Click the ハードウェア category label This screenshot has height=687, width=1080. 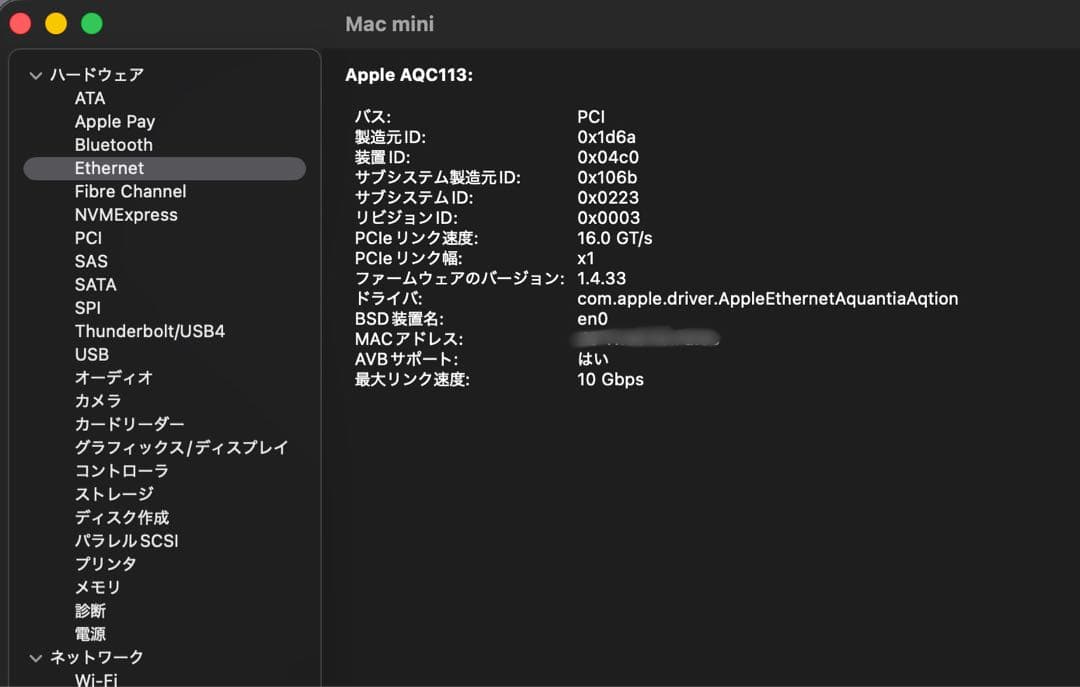[x=96, y=75]
